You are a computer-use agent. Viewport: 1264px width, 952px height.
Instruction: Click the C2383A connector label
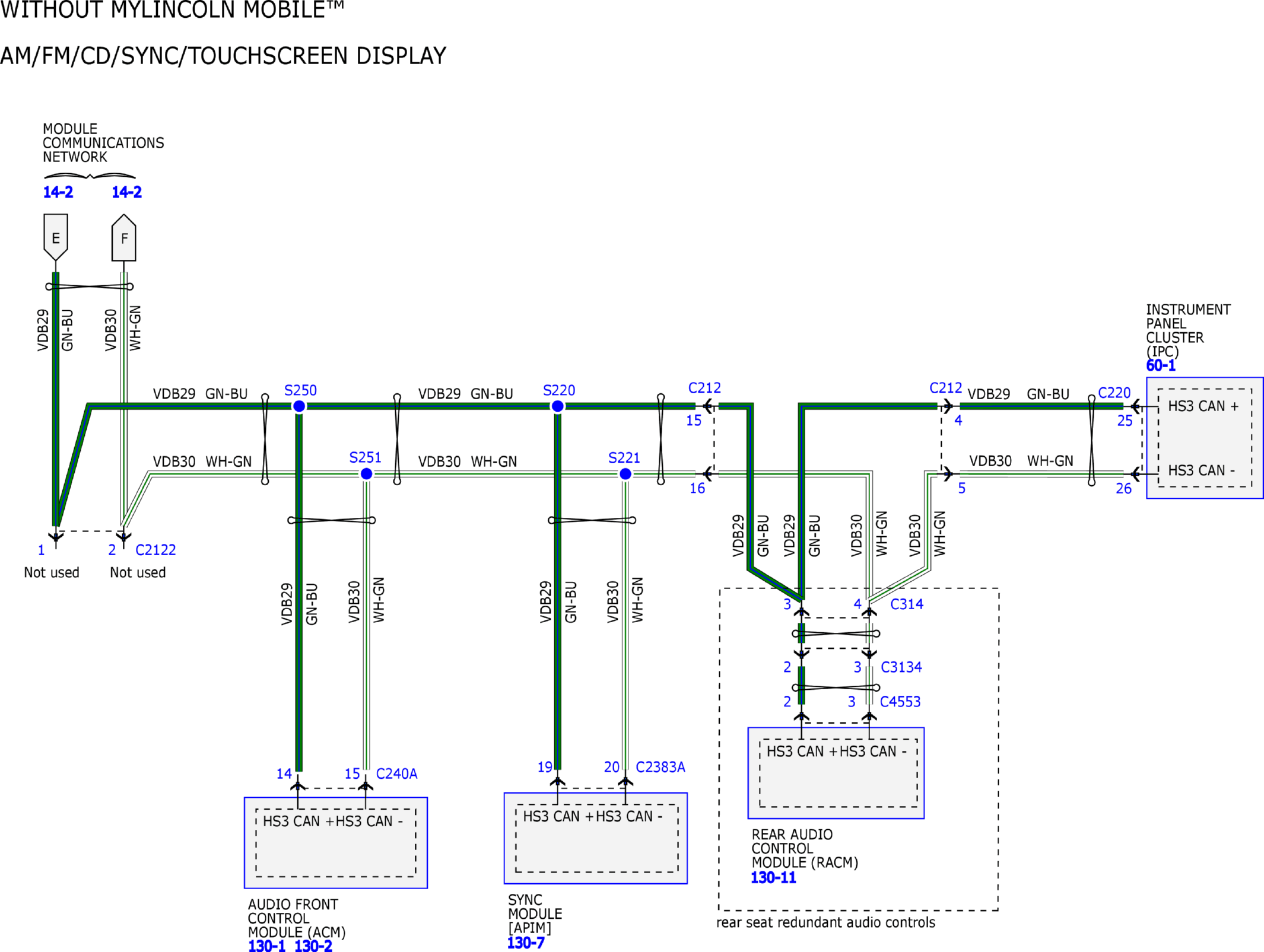(660, 767)
